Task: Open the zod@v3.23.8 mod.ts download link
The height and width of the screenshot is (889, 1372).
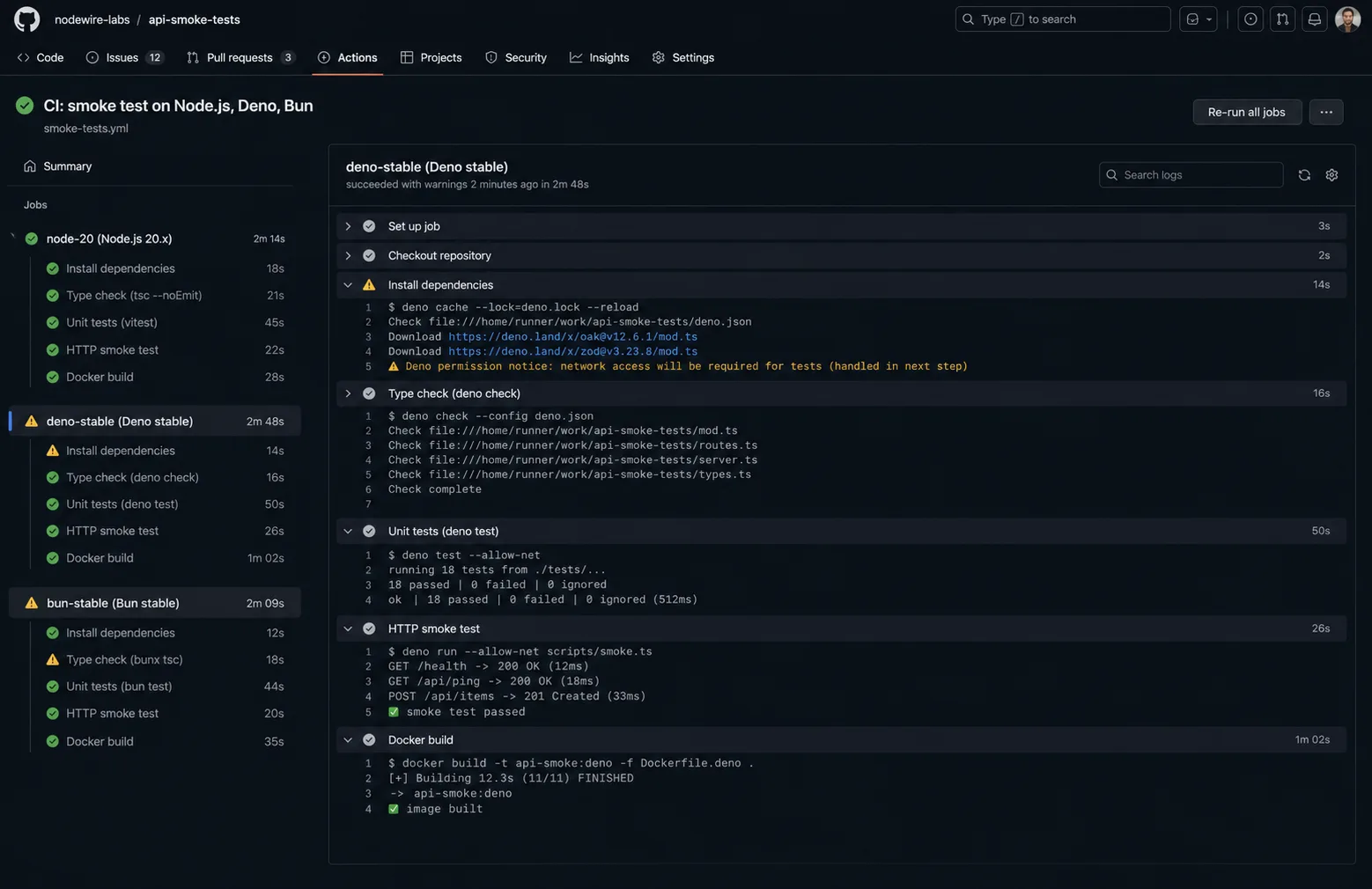Action: [572, 351]
